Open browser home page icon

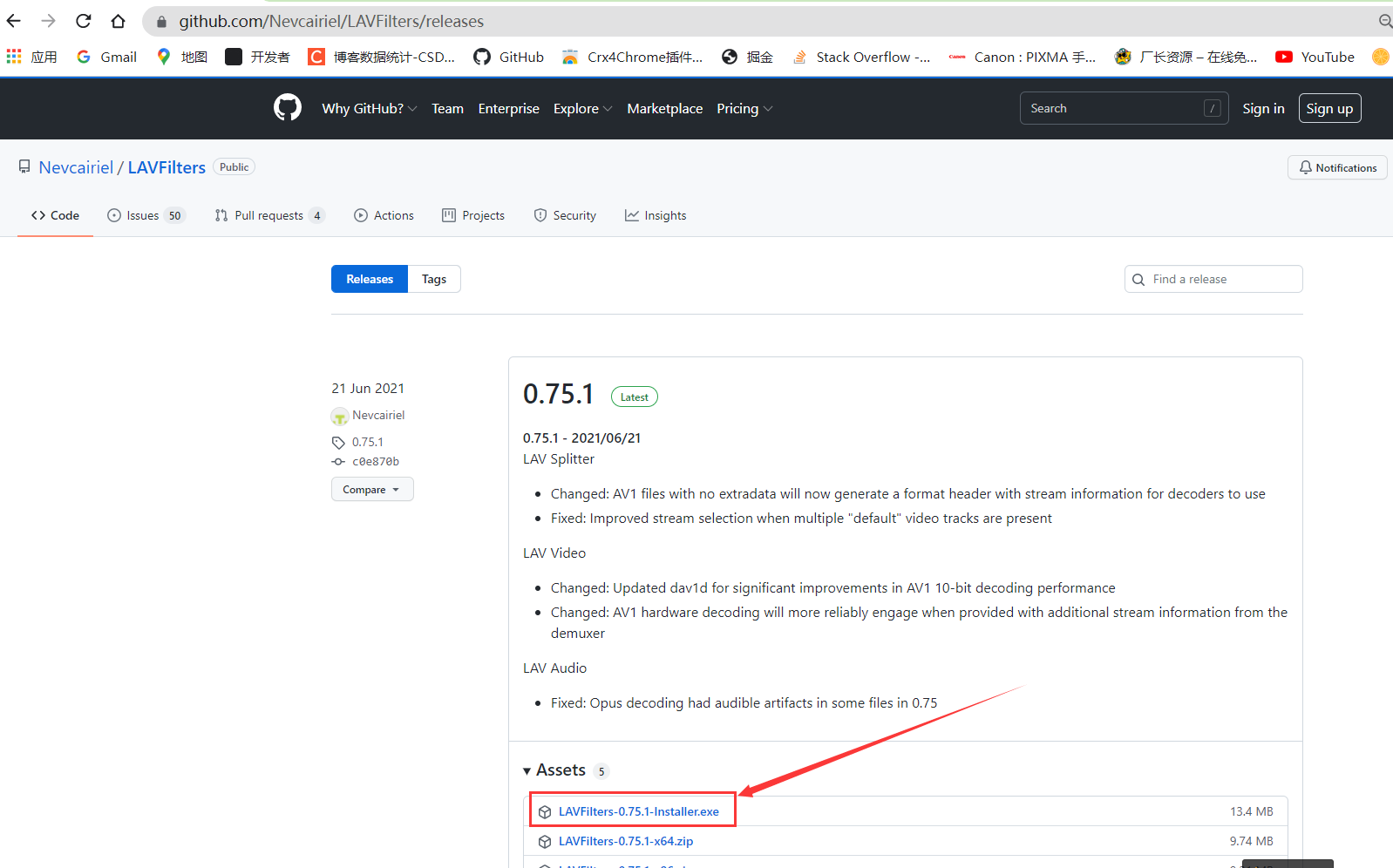[119, 21]
